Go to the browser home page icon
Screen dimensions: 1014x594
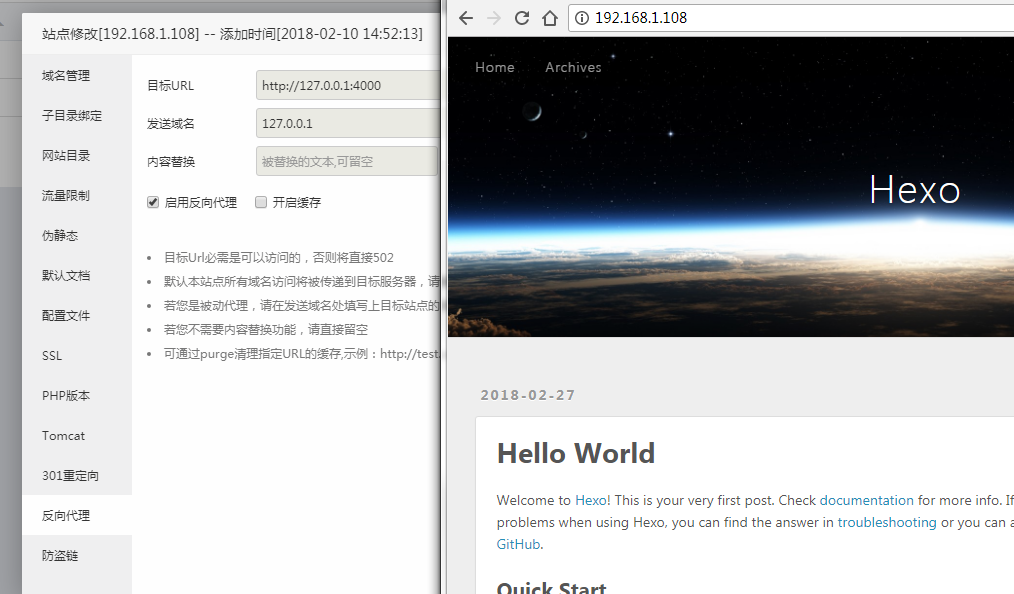coord(550,18)
